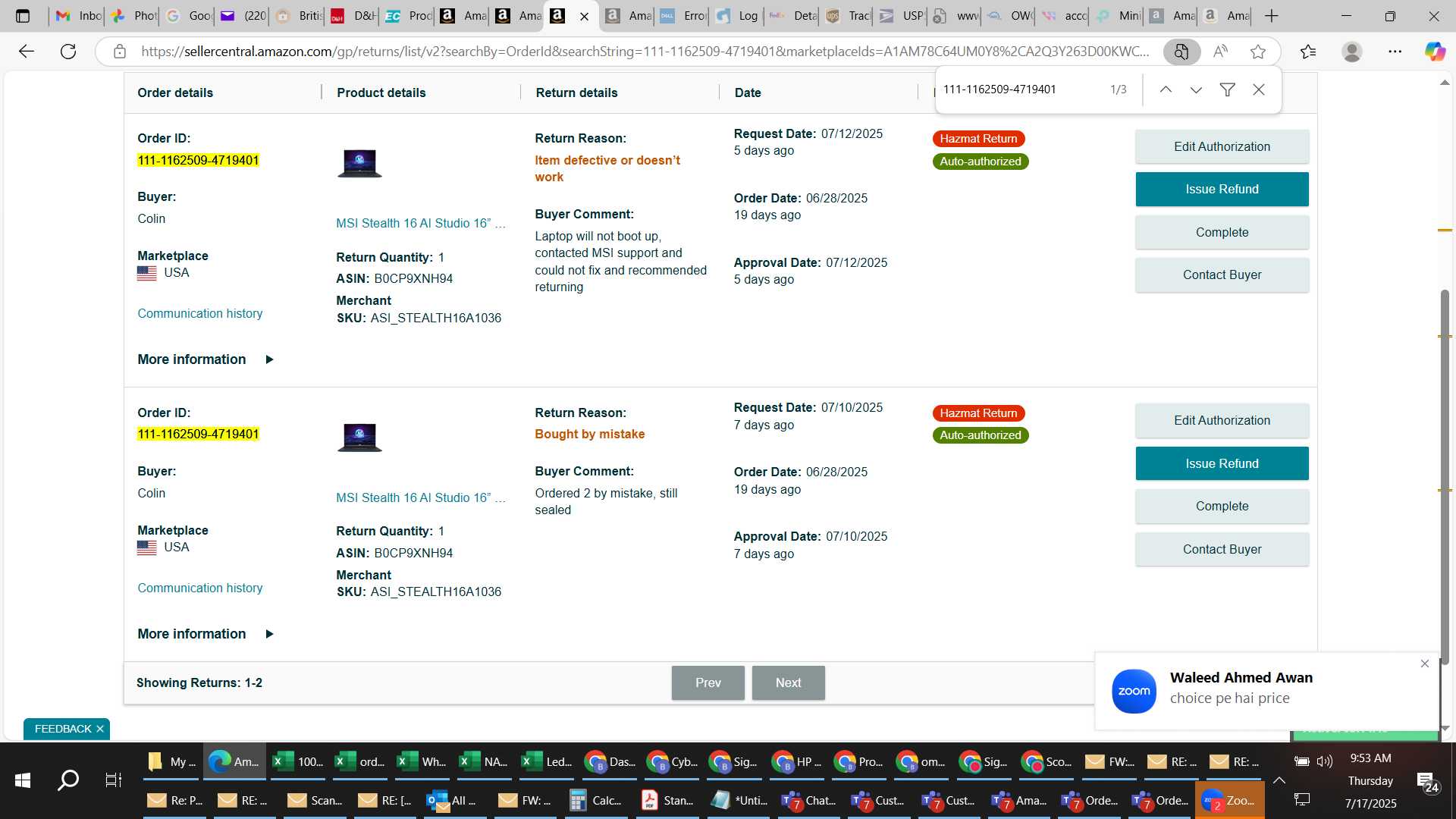Open Windows taskbar search
Screen dimensions: 1456x819
[x=68, y=780]
